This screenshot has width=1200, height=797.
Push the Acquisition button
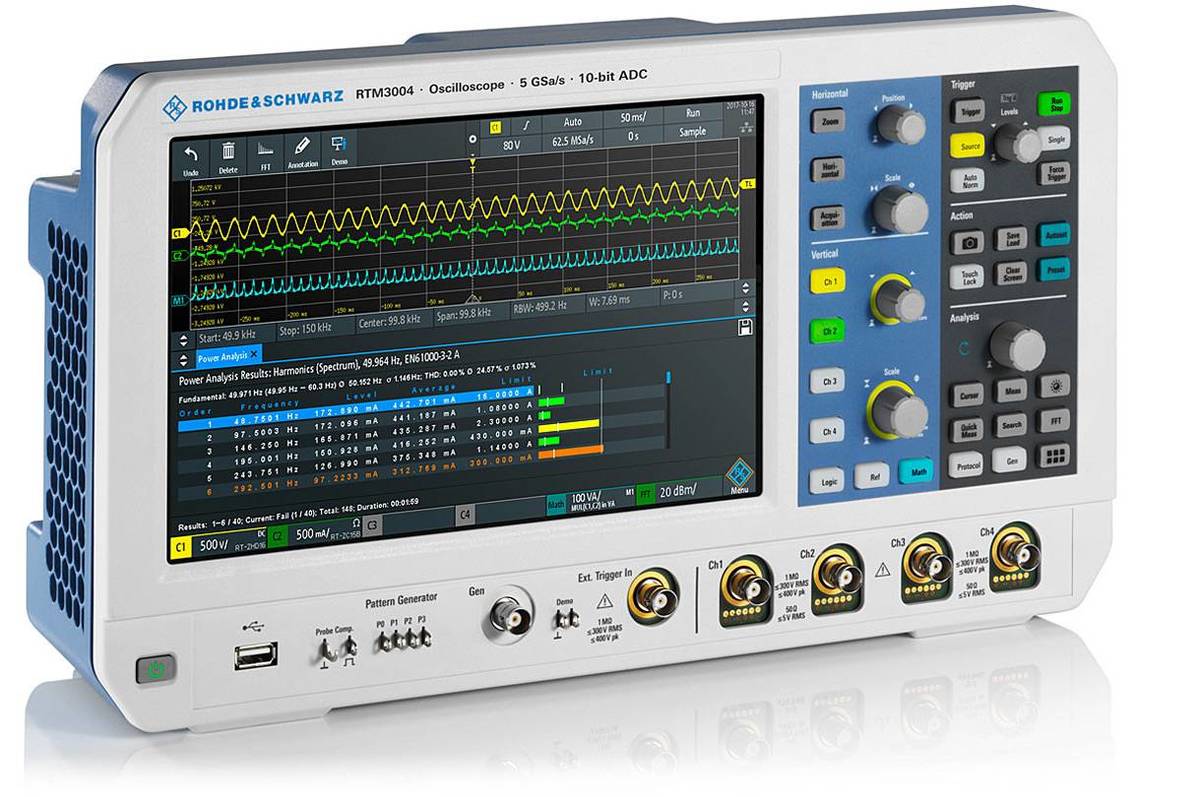click(x=828, y=218)
